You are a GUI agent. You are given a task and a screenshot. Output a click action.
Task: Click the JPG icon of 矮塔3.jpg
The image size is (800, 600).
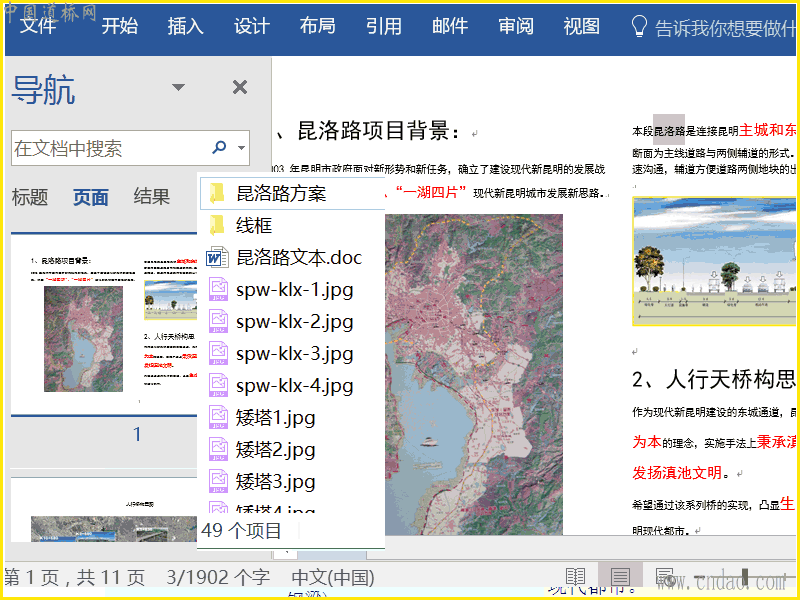[218, 481]
